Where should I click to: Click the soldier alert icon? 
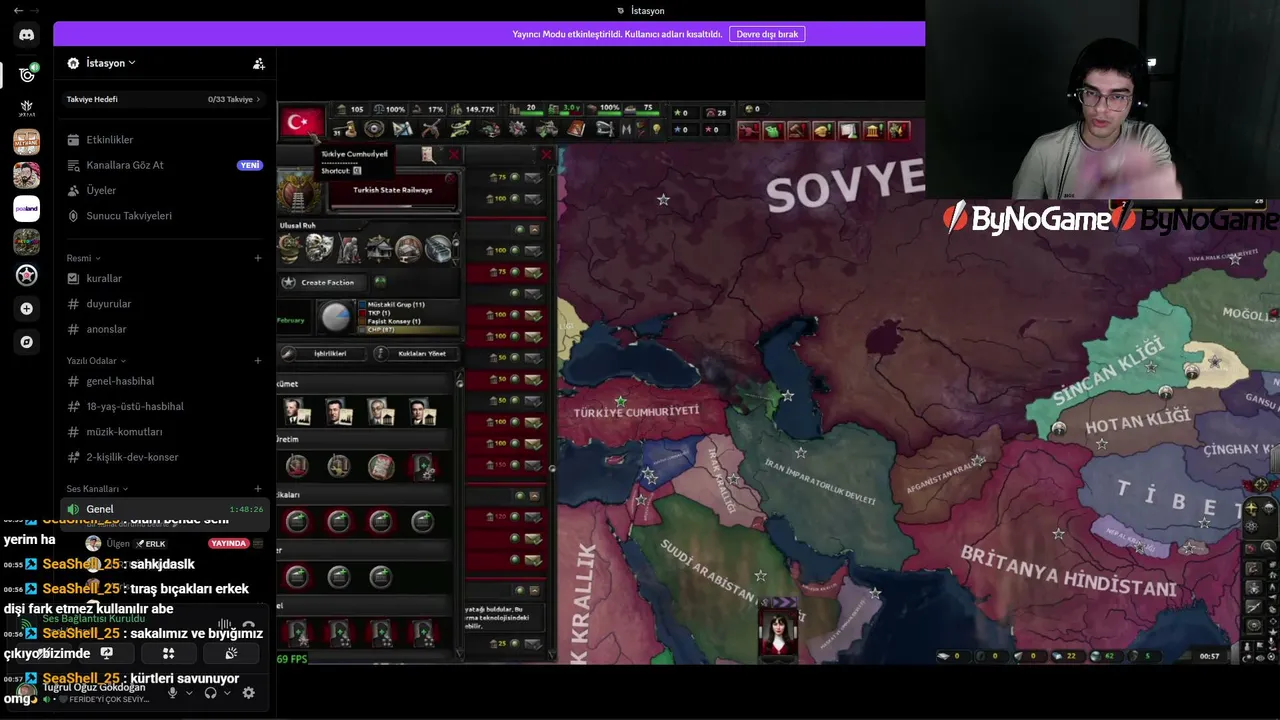tap(898, 130)
